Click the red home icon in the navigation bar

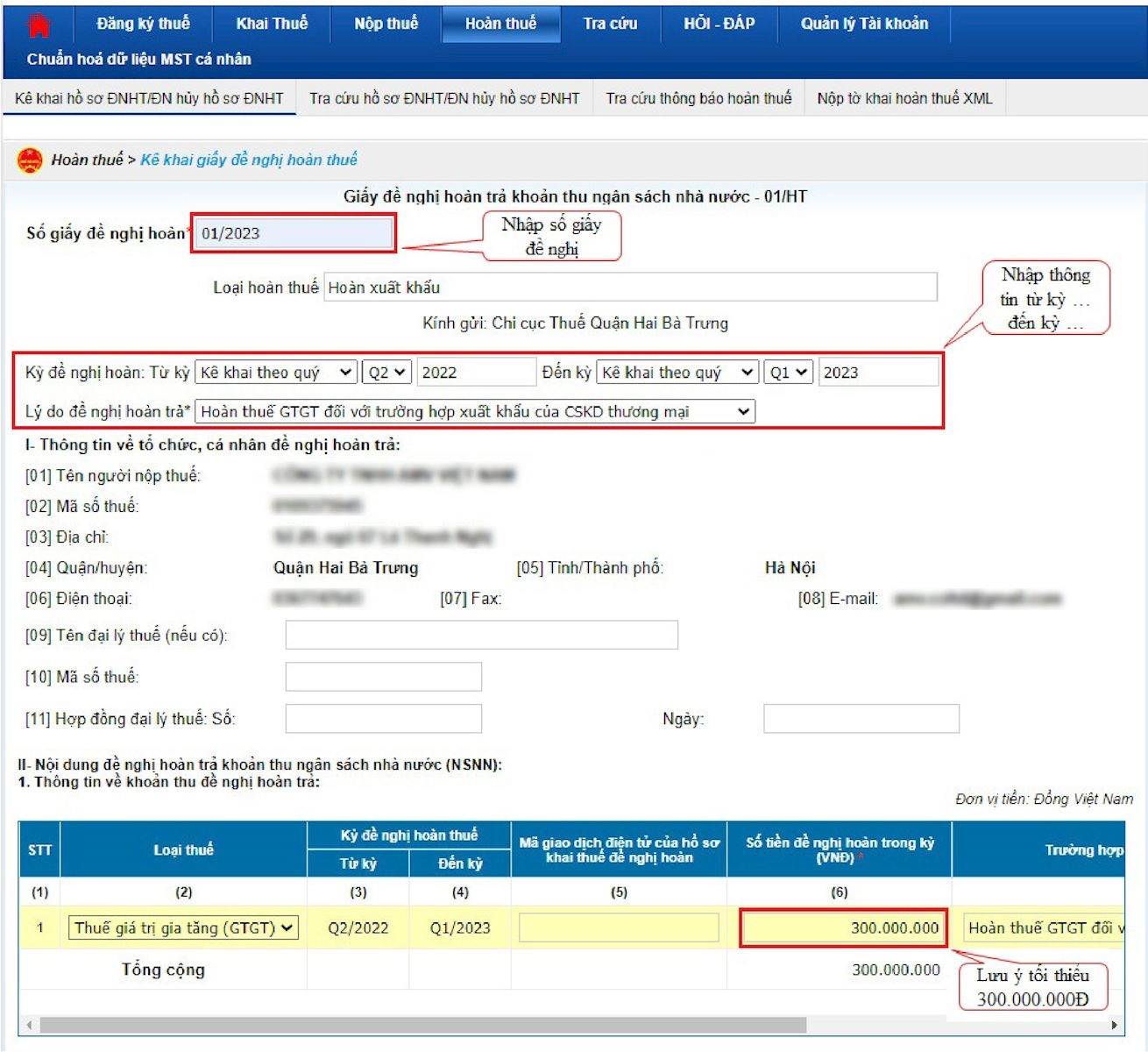click(39, 25)
